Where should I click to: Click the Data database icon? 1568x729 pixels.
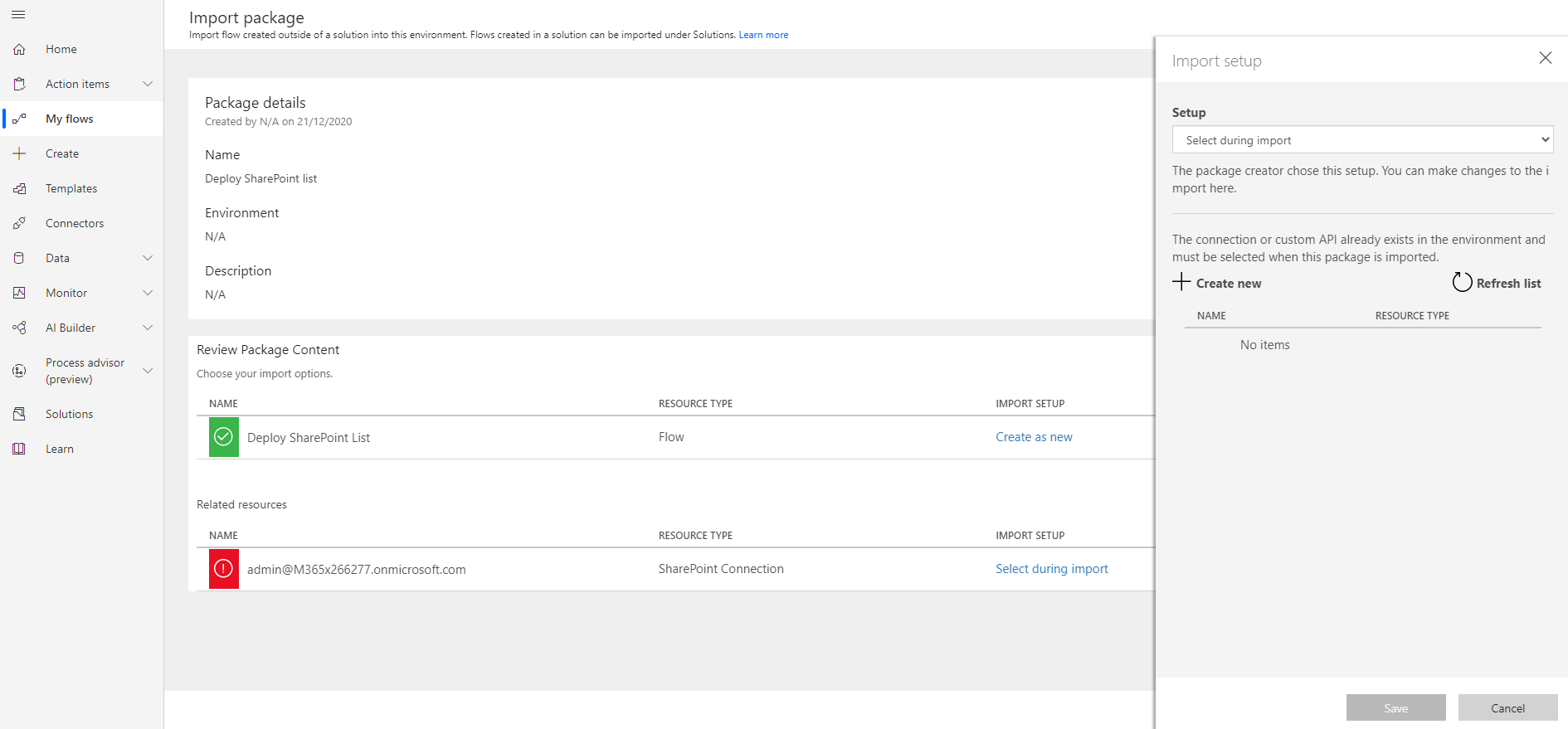[x=19, y=258]
